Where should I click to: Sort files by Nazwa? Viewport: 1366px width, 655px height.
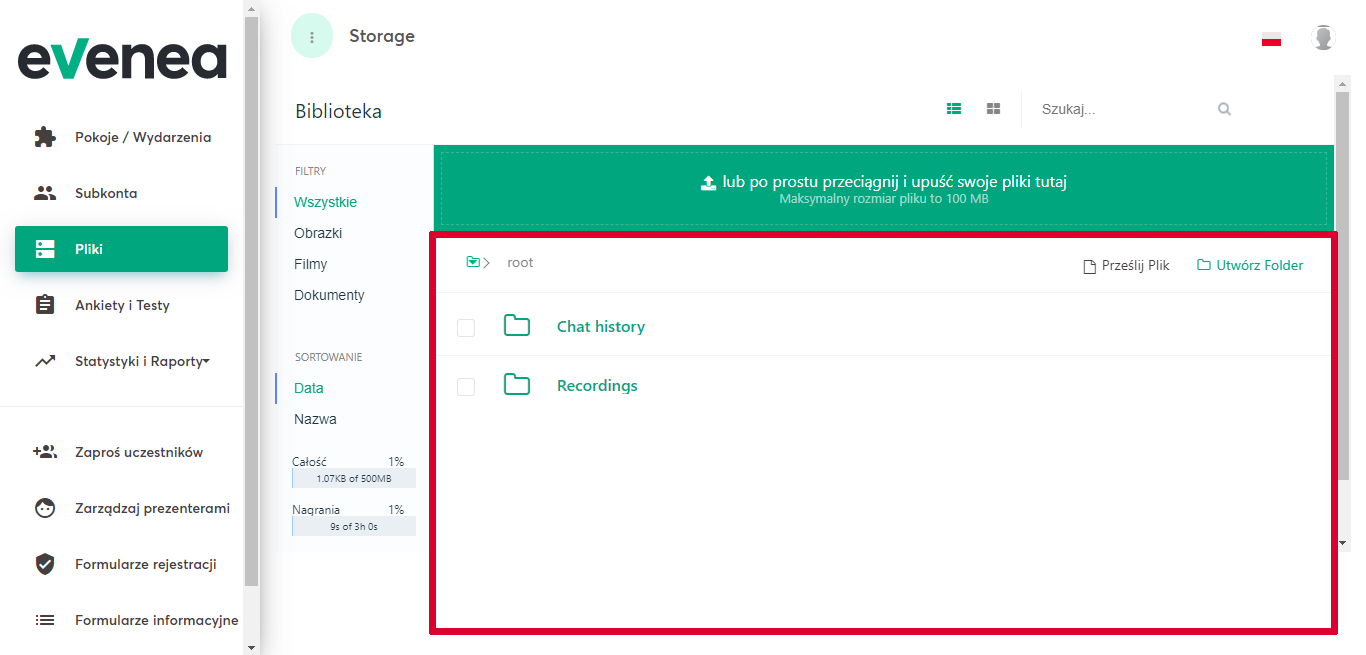click(x=315, y=419)
